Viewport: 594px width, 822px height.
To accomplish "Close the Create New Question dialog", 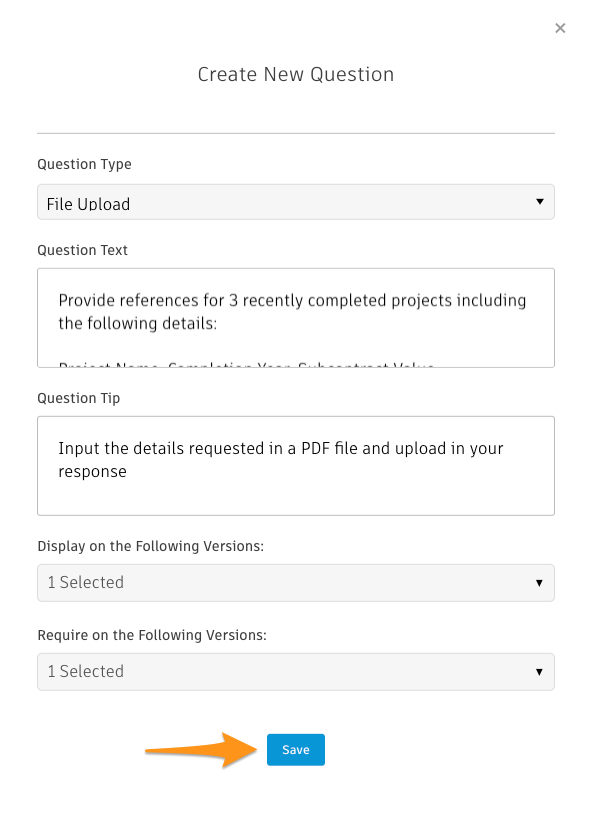I will 560,28.
